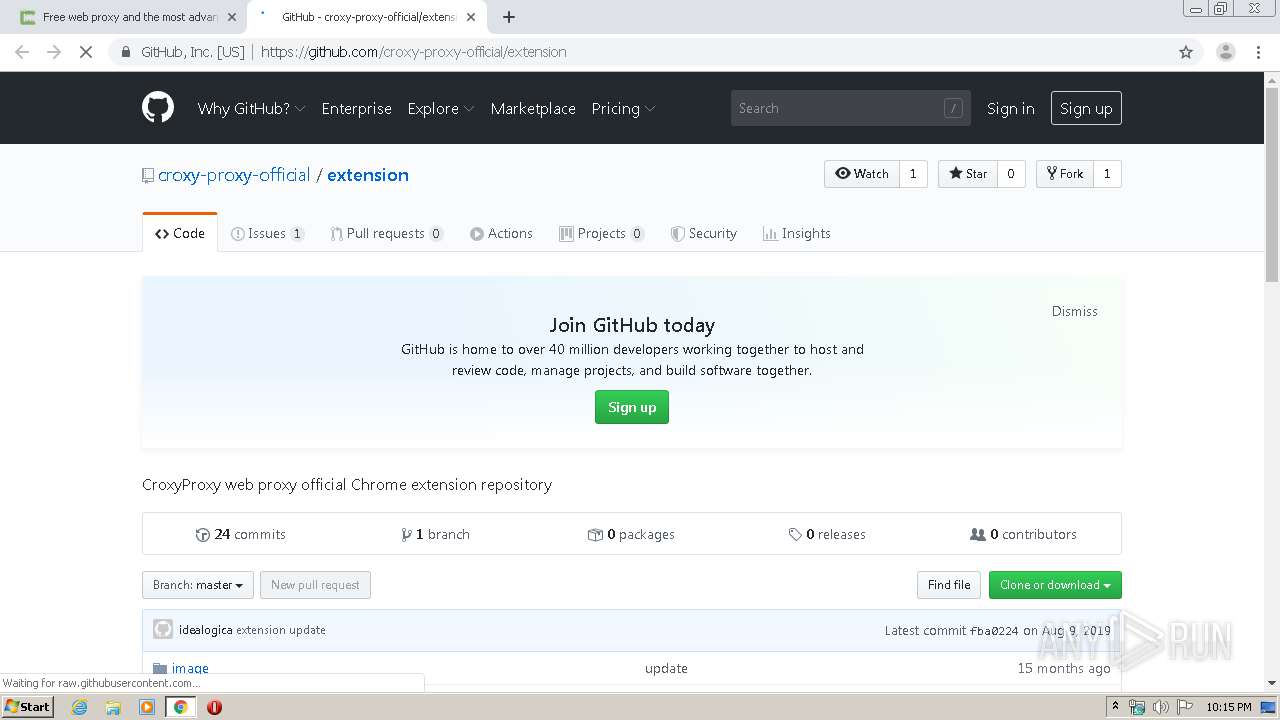
Task: Click the Find file button
Action: pyautogui.click(x=949, y=585)
